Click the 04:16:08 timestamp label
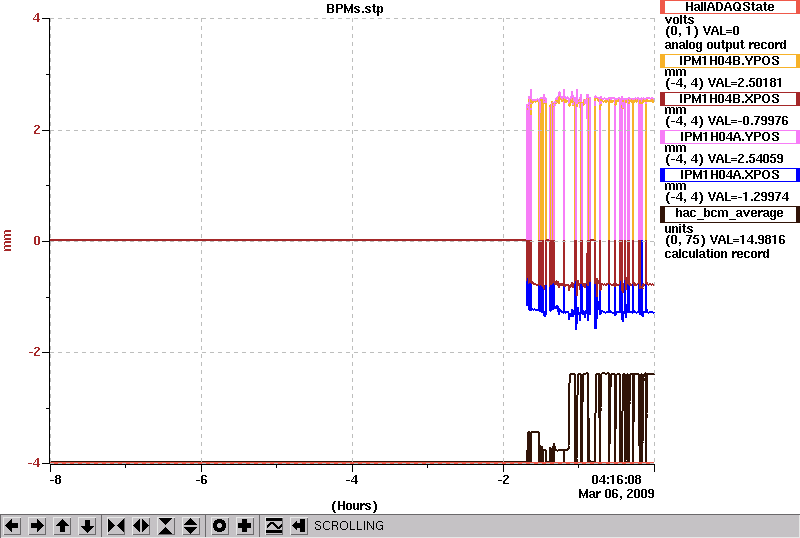Image resolution: width=800 pixels, height=538 pixels. point(616,480)
